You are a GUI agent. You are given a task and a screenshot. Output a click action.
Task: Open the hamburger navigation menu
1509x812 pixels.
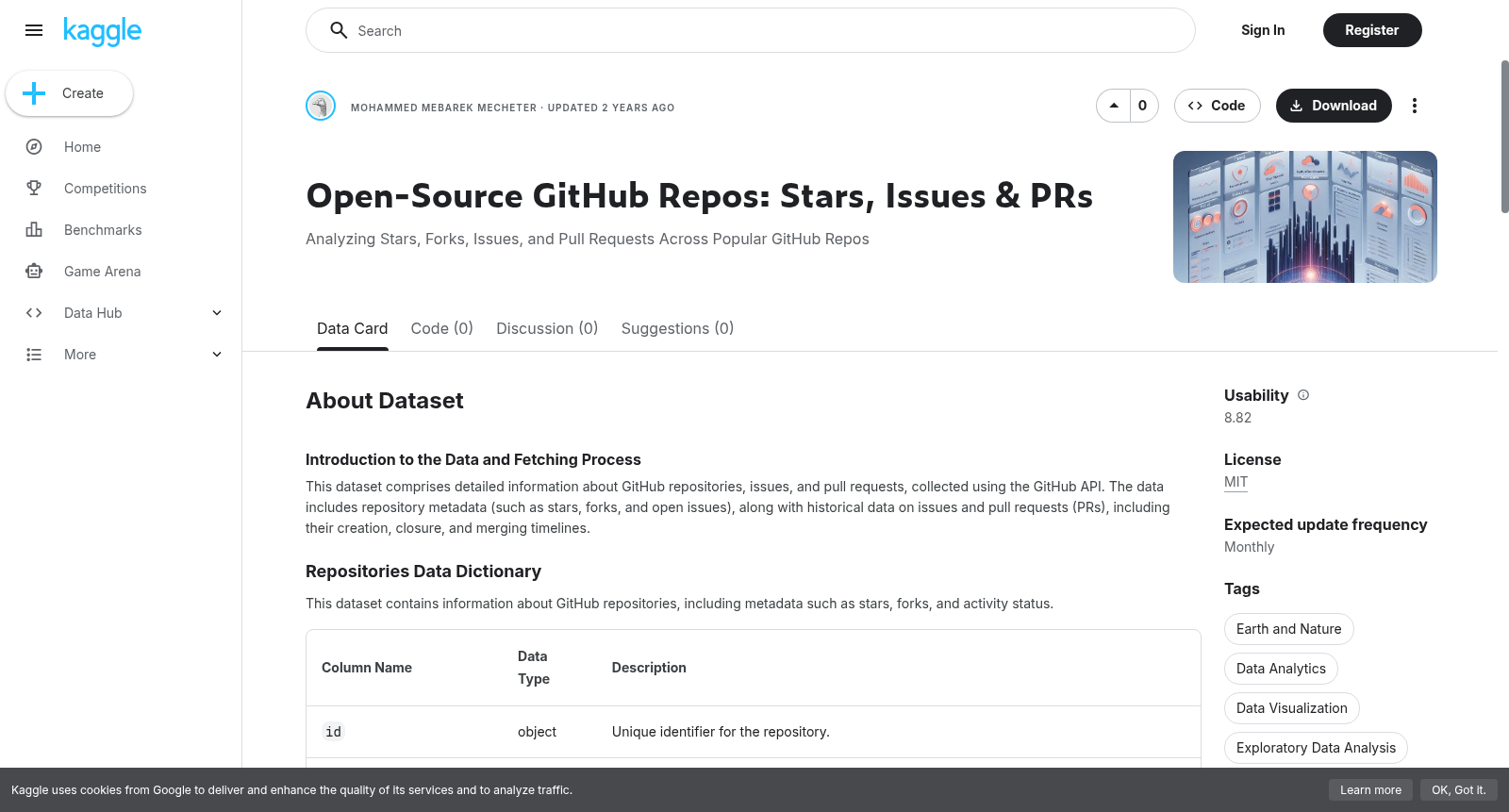pyautogui.click(x=34, y=30)
